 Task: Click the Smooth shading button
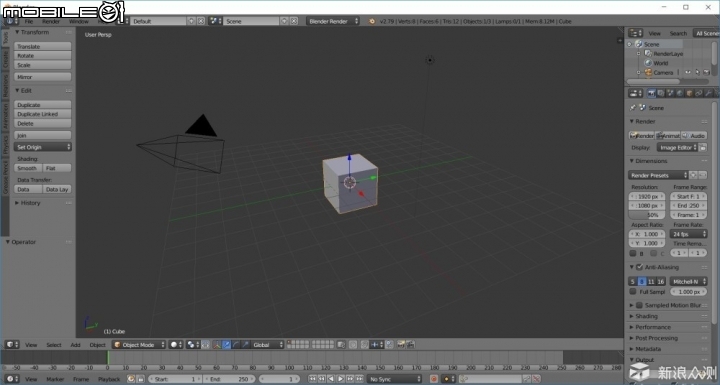[28, 168]
